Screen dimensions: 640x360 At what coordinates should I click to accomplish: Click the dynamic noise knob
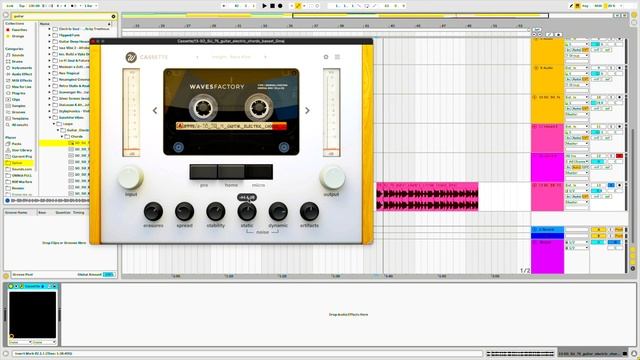point(278,211)
